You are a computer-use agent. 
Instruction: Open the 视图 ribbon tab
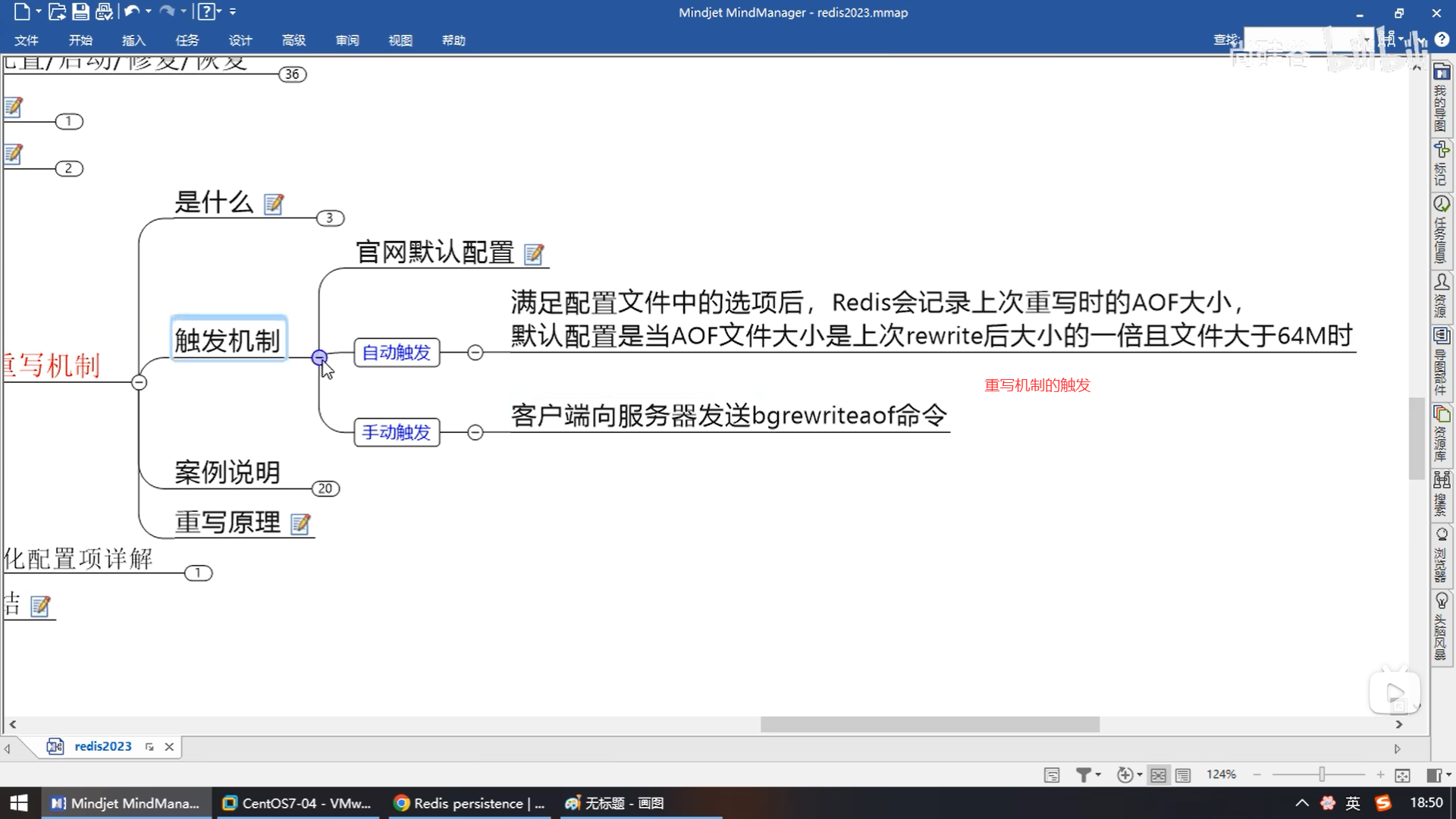pos(400,40)
